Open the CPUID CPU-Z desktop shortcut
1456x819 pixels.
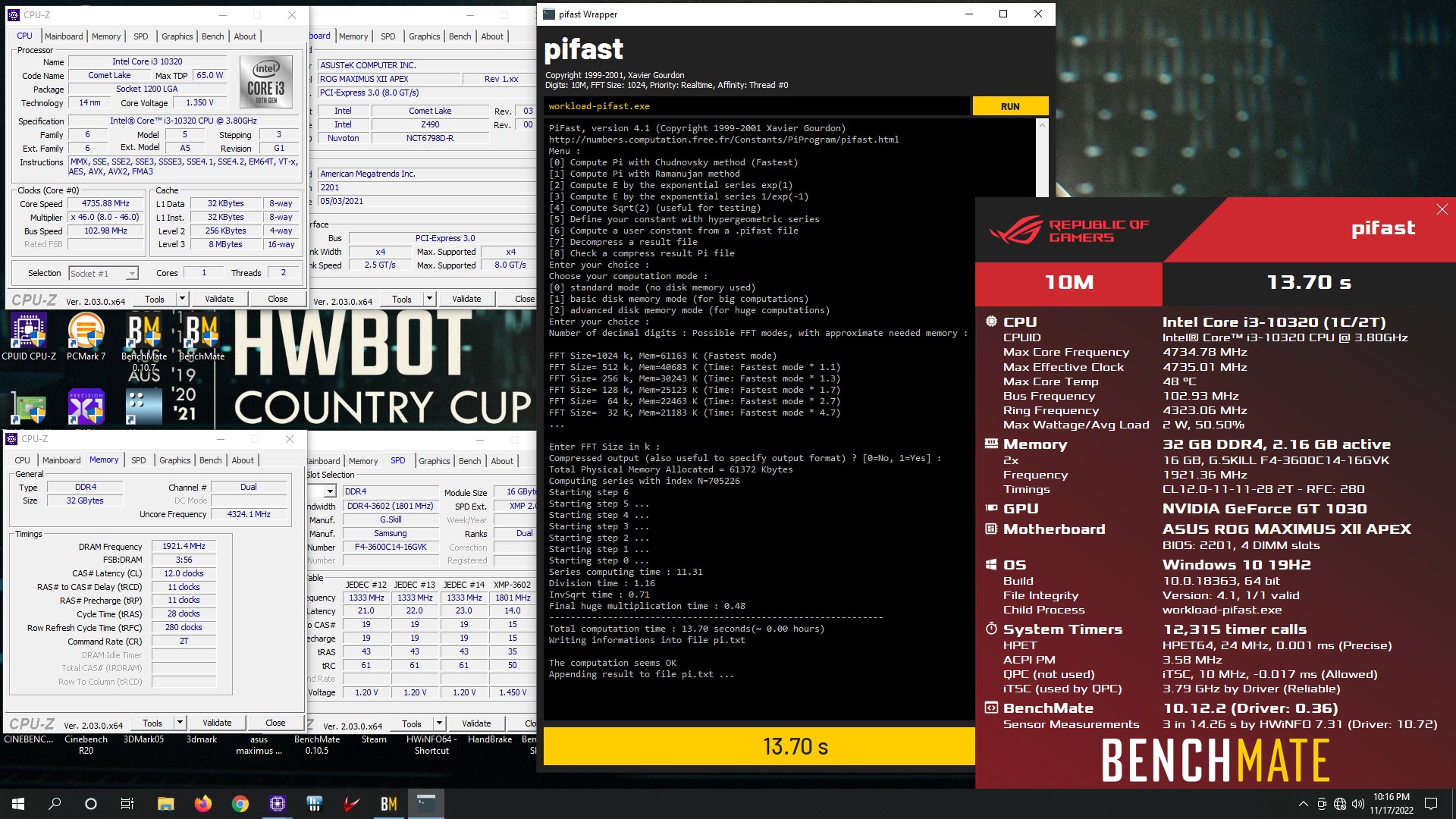click(x=29, y=337)
